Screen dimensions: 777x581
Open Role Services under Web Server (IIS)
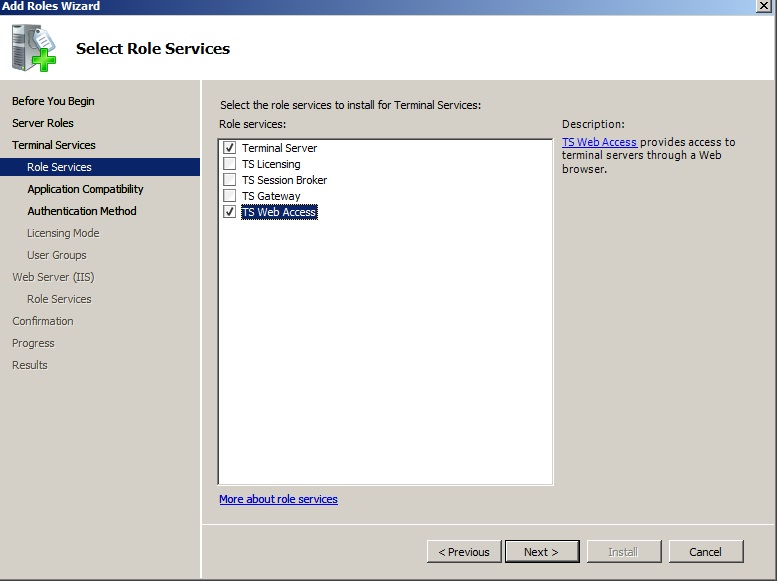59,299
